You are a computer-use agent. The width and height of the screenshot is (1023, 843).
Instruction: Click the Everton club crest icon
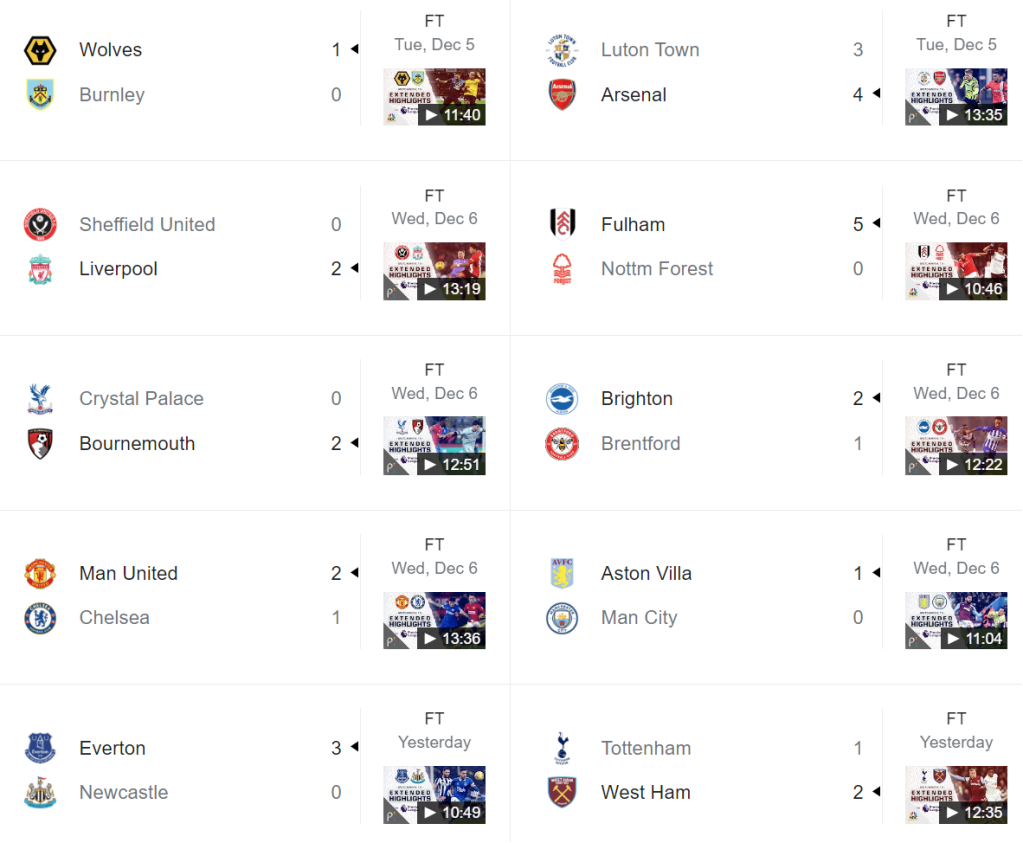point(40,748)
